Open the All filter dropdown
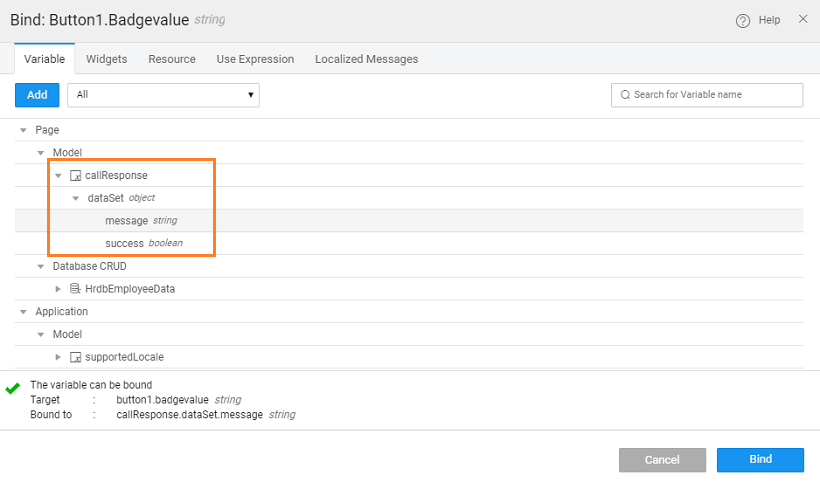The height and width of the screenshot is (489, 820). pos(163,95)
